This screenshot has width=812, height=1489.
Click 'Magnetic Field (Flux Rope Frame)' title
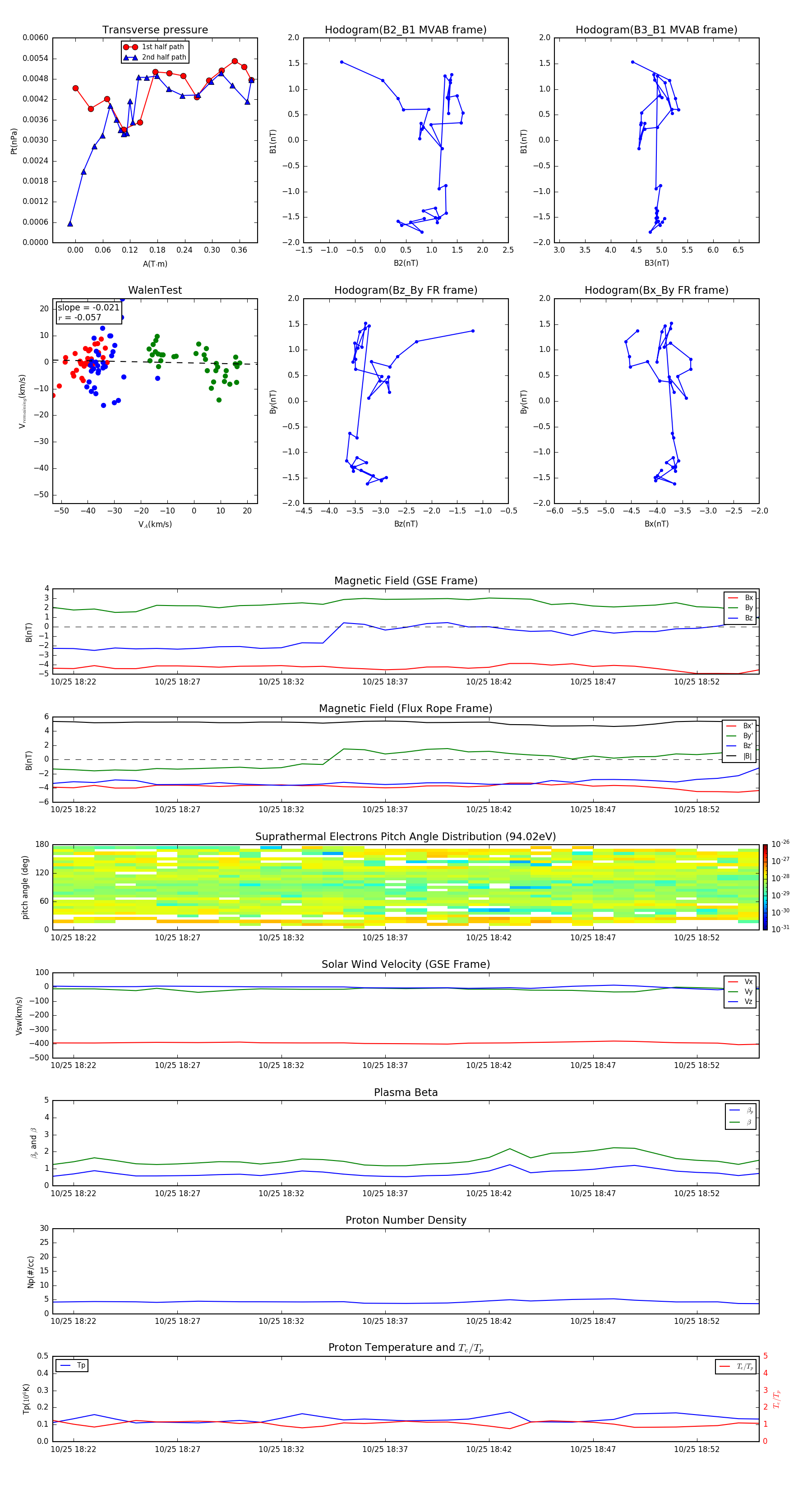pyautogui.click(x=406, y=709)
